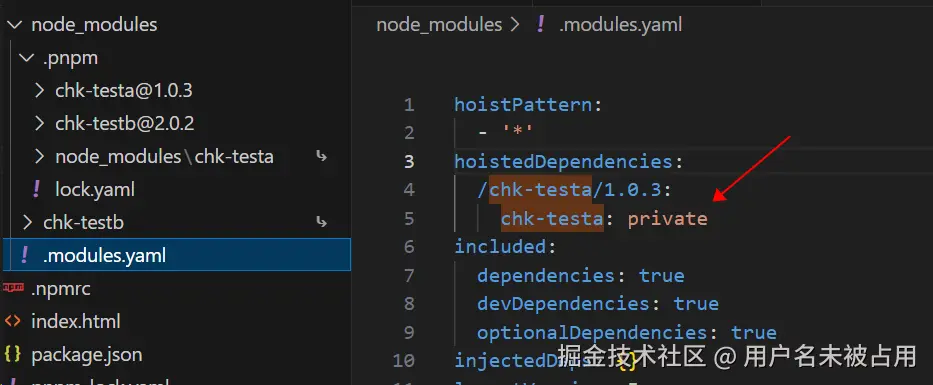Click the YAML icon beside lock.yaml
The height and width of the screenshot is (385, 933).
click(36, 189)
